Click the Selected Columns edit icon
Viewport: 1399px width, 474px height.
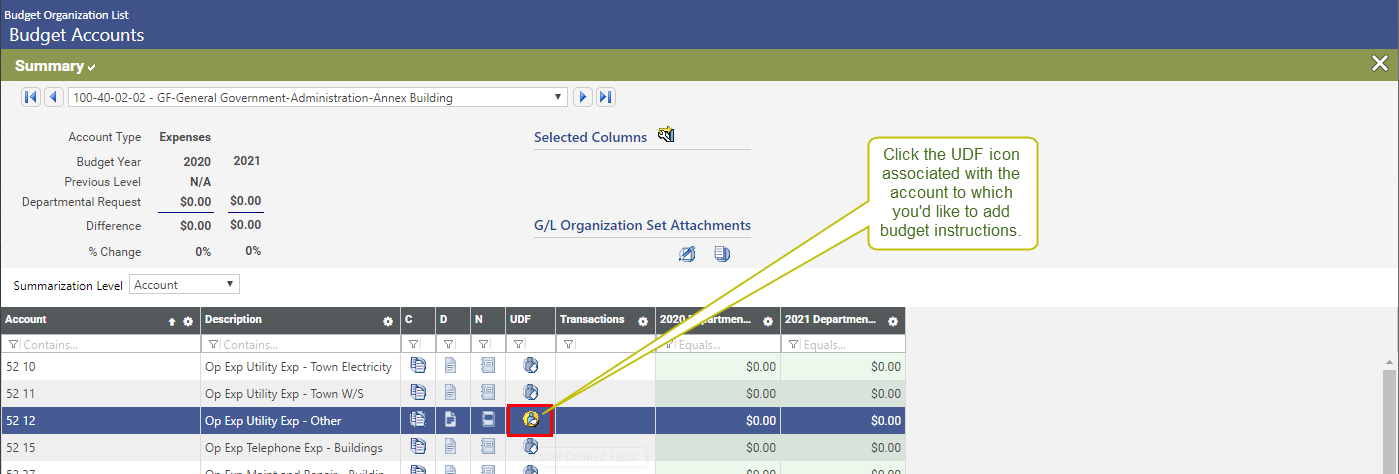tap(666, 136)
